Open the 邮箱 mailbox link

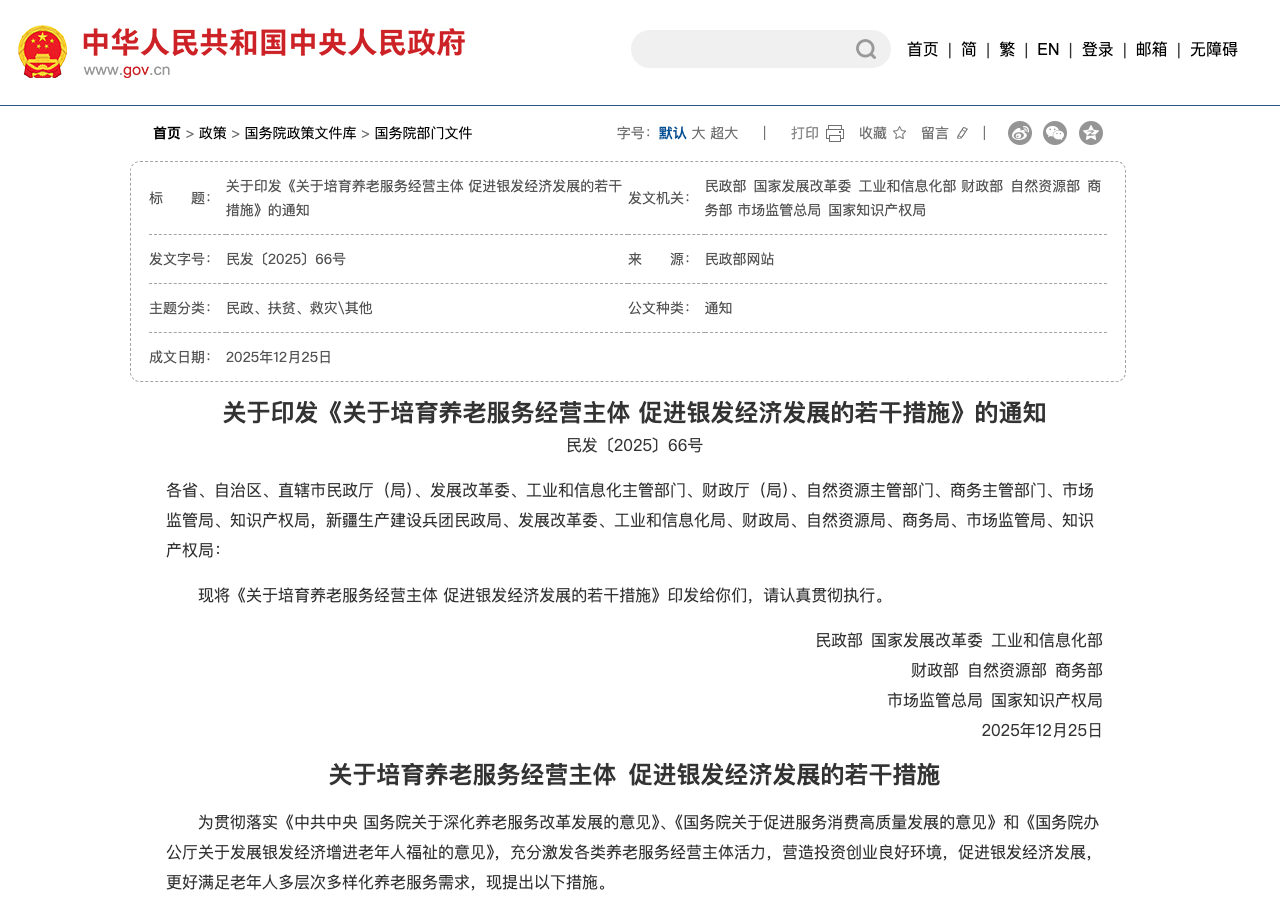(x=1152, y=49)
